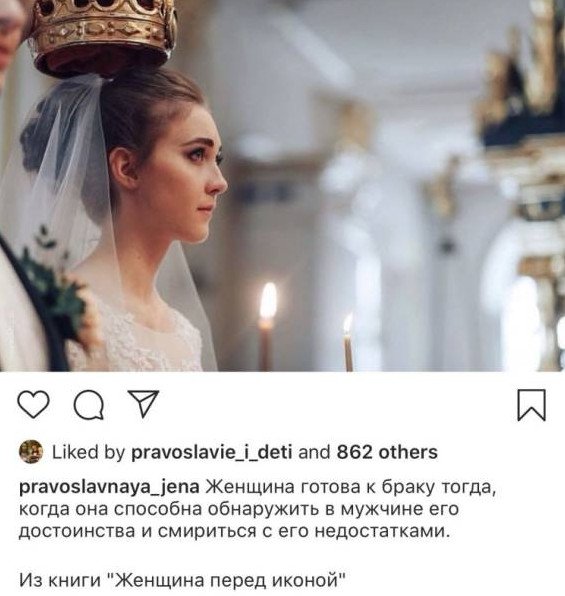Click the 'Liked by' text
Viewport: 565px width, 596px height.
point(88,452)
